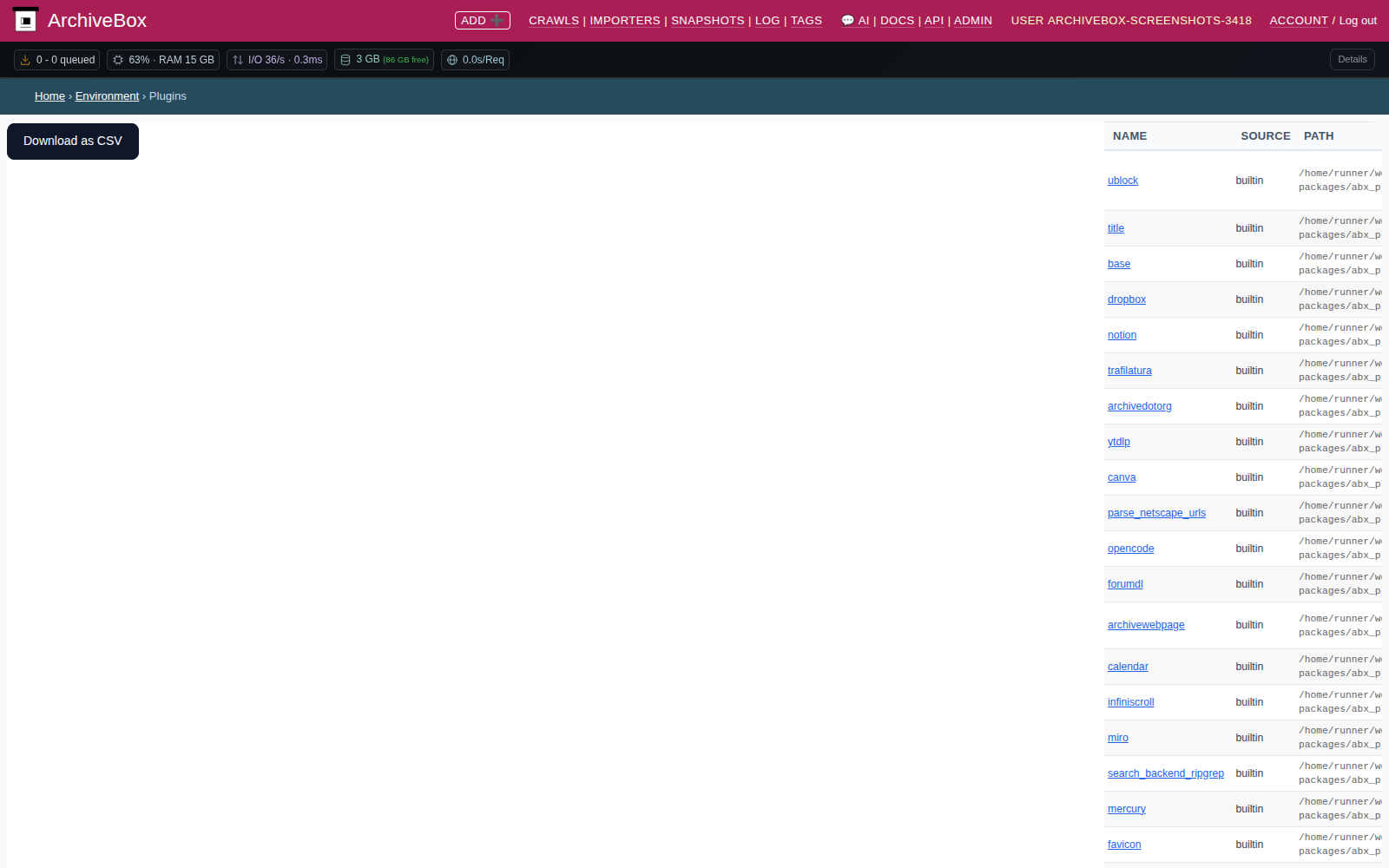Open the canva plugin link
1389x868 pixels.
pos(1122,477)
